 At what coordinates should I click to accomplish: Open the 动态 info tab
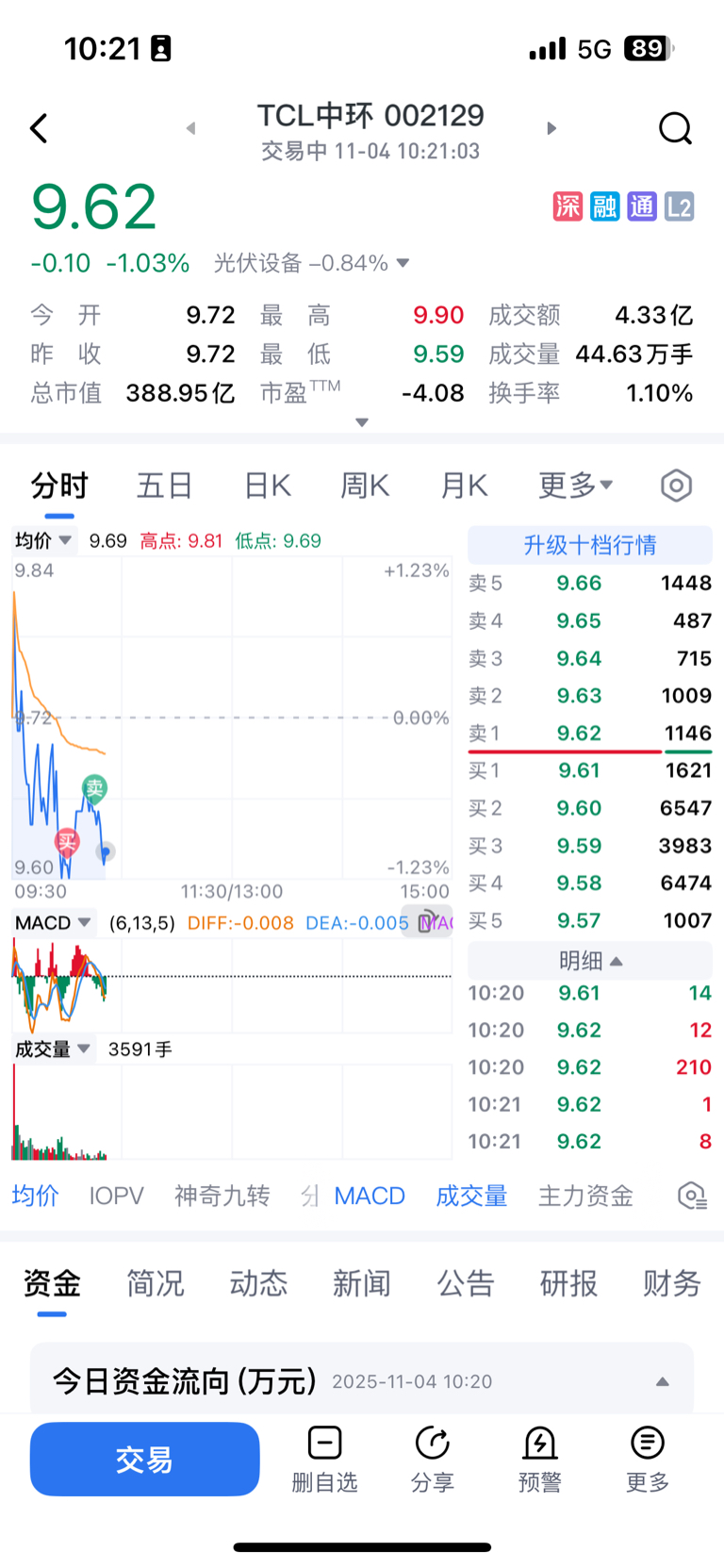[258, 1283]
